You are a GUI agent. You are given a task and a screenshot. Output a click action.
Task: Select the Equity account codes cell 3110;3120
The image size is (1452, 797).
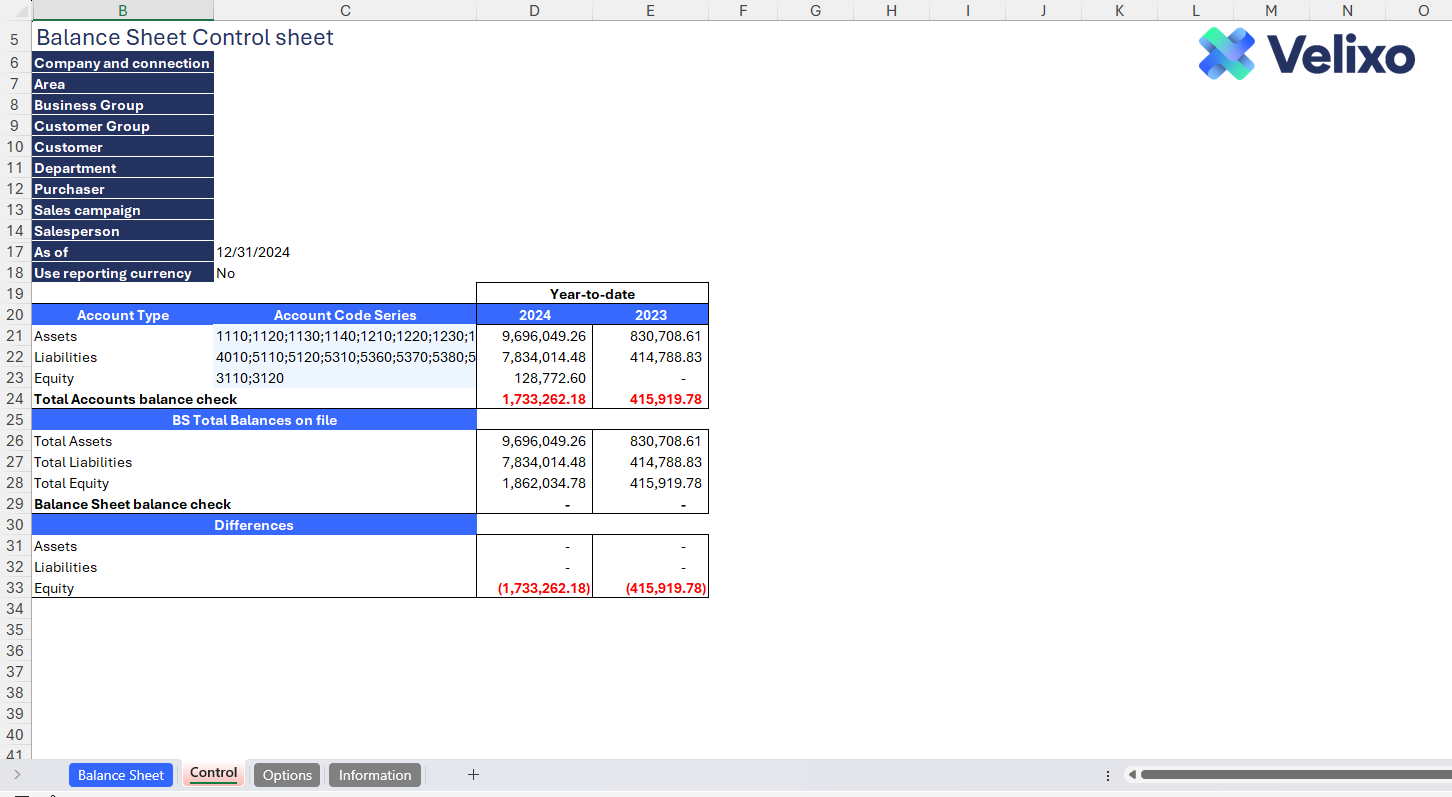click(x=344, y=378)
